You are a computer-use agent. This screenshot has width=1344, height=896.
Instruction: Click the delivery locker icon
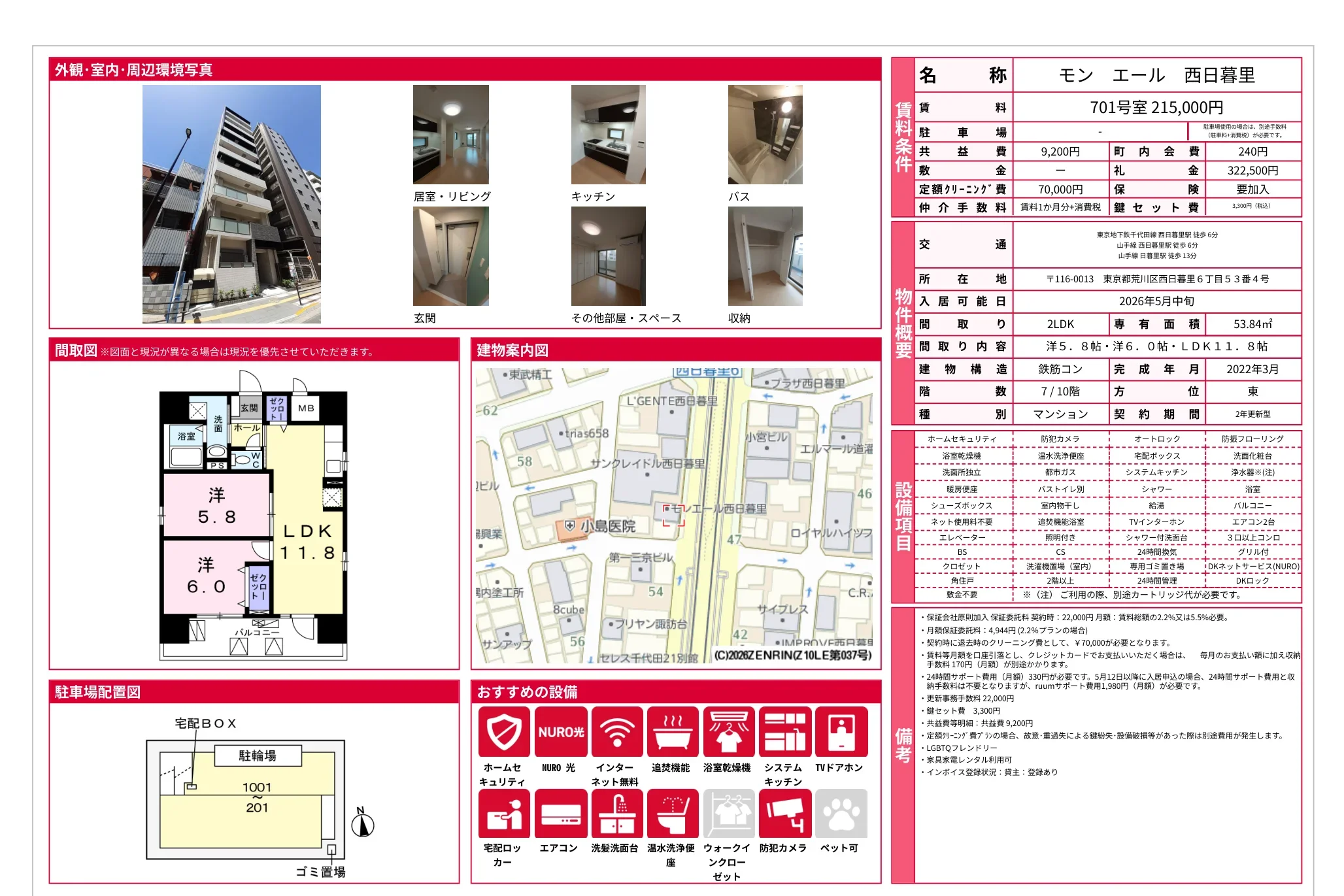pos(503,813)
